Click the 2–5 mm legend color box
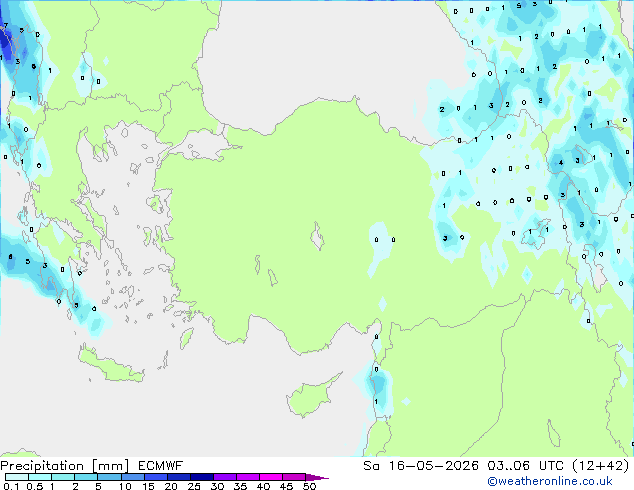The image size is (634, 490). click(86, 477)
